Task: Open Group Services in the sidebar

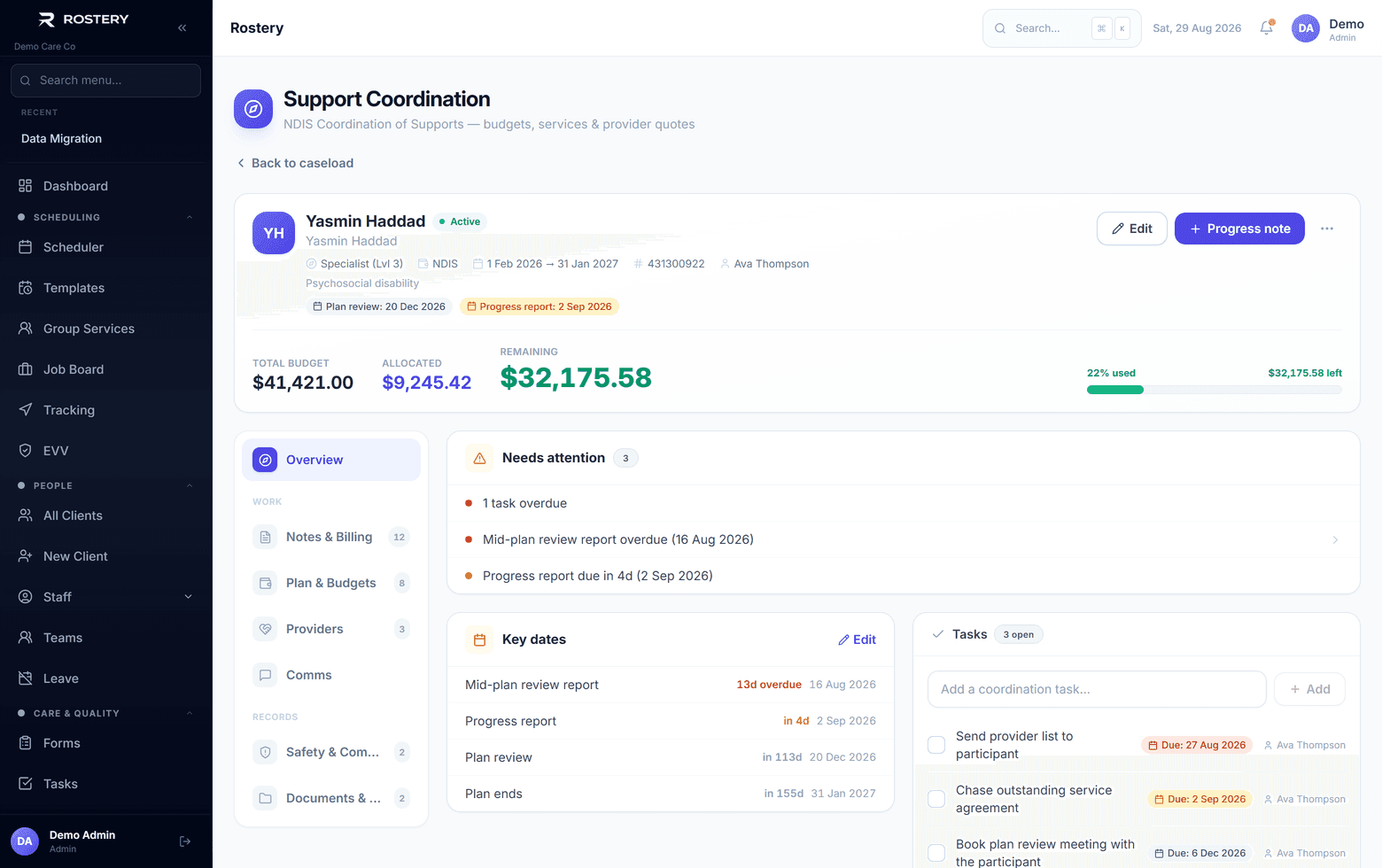Action: click(x=106, y=329)
